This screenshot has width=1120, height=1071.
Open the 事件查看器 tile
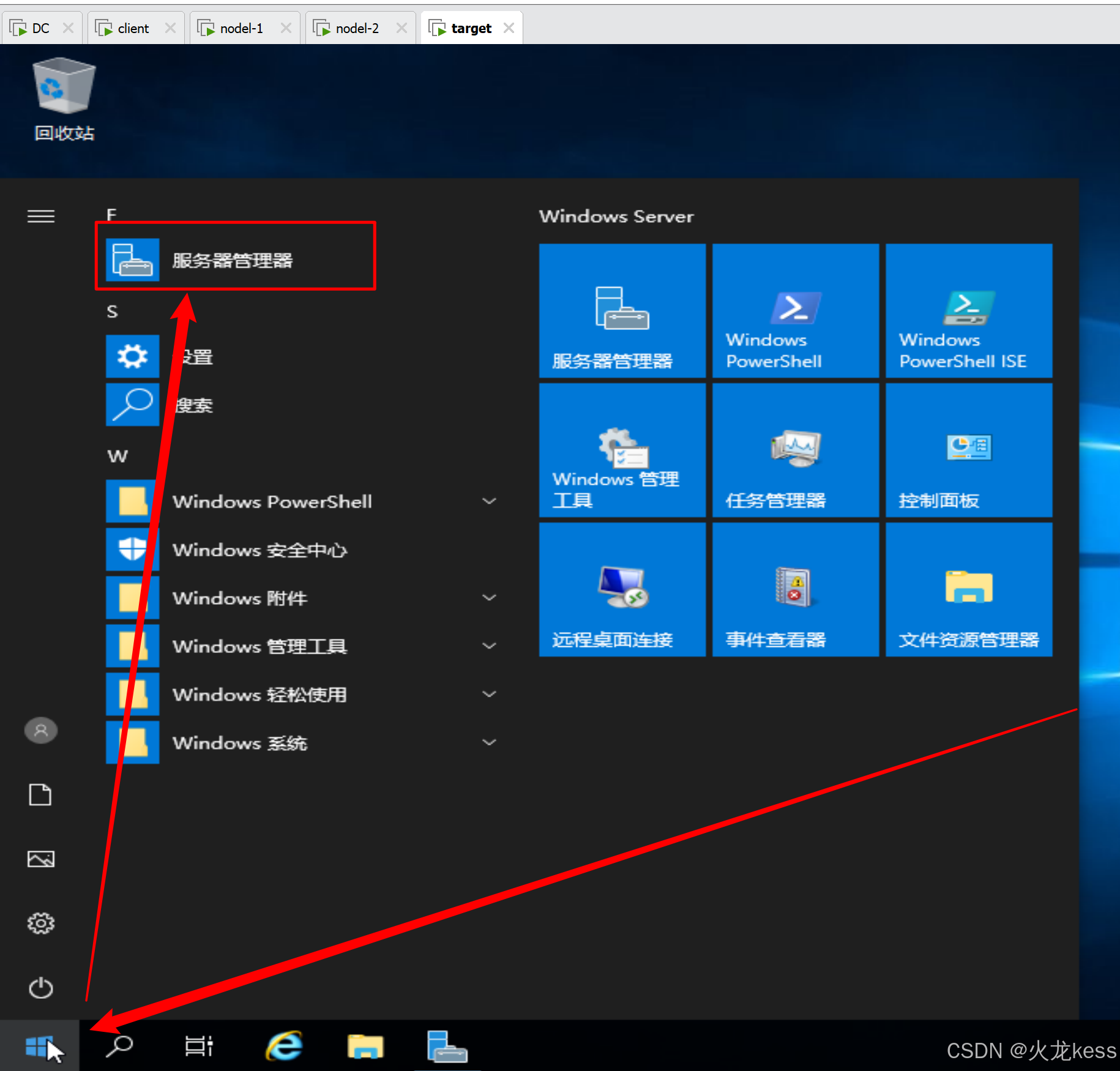[795, 589]
